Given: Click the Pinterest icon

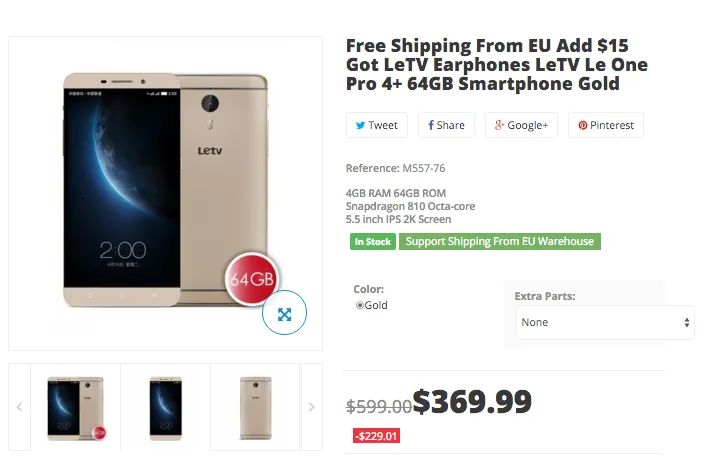Looking at the screenshot, I should (x=582, y=126).
